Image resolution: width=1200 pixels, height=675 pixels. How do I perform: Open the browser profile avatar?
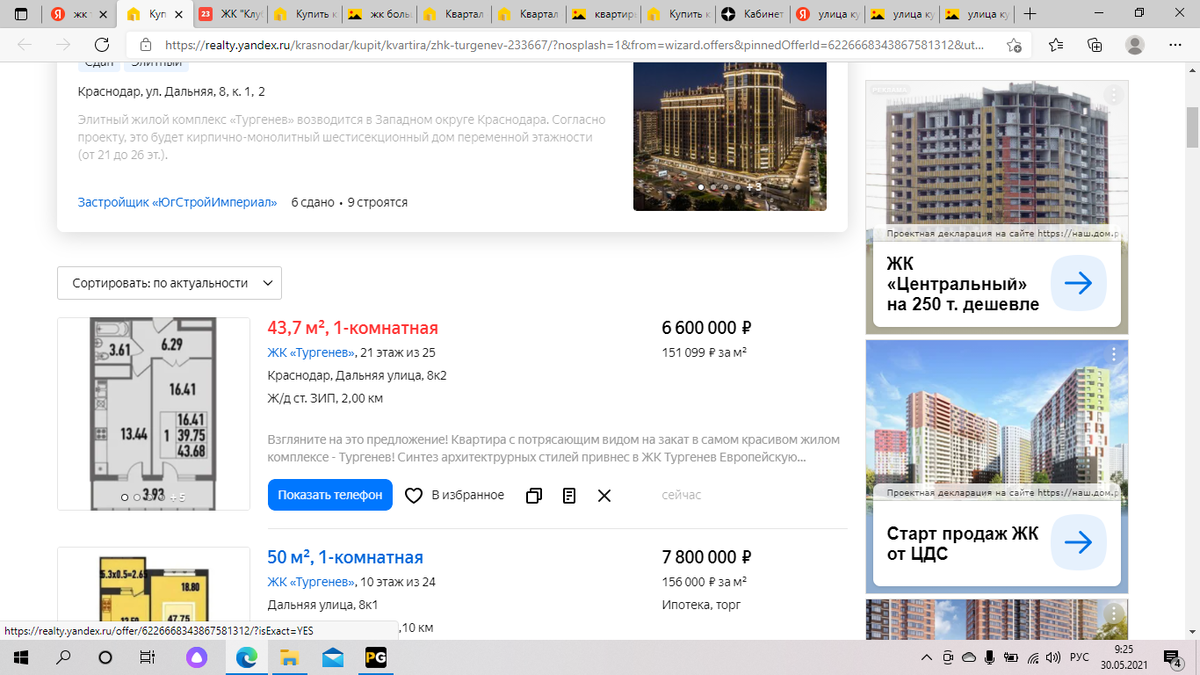click(x=1135, y=45)
